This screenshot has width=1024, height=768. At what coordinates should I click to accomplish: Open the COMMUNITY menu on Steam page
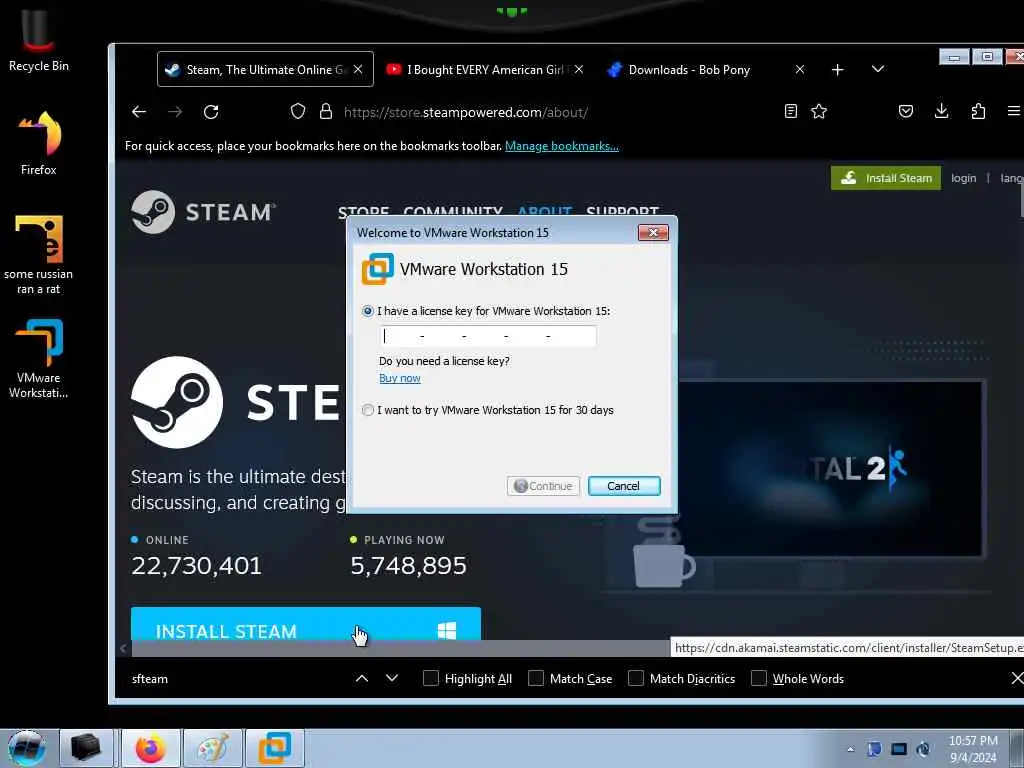click(453, 212)
